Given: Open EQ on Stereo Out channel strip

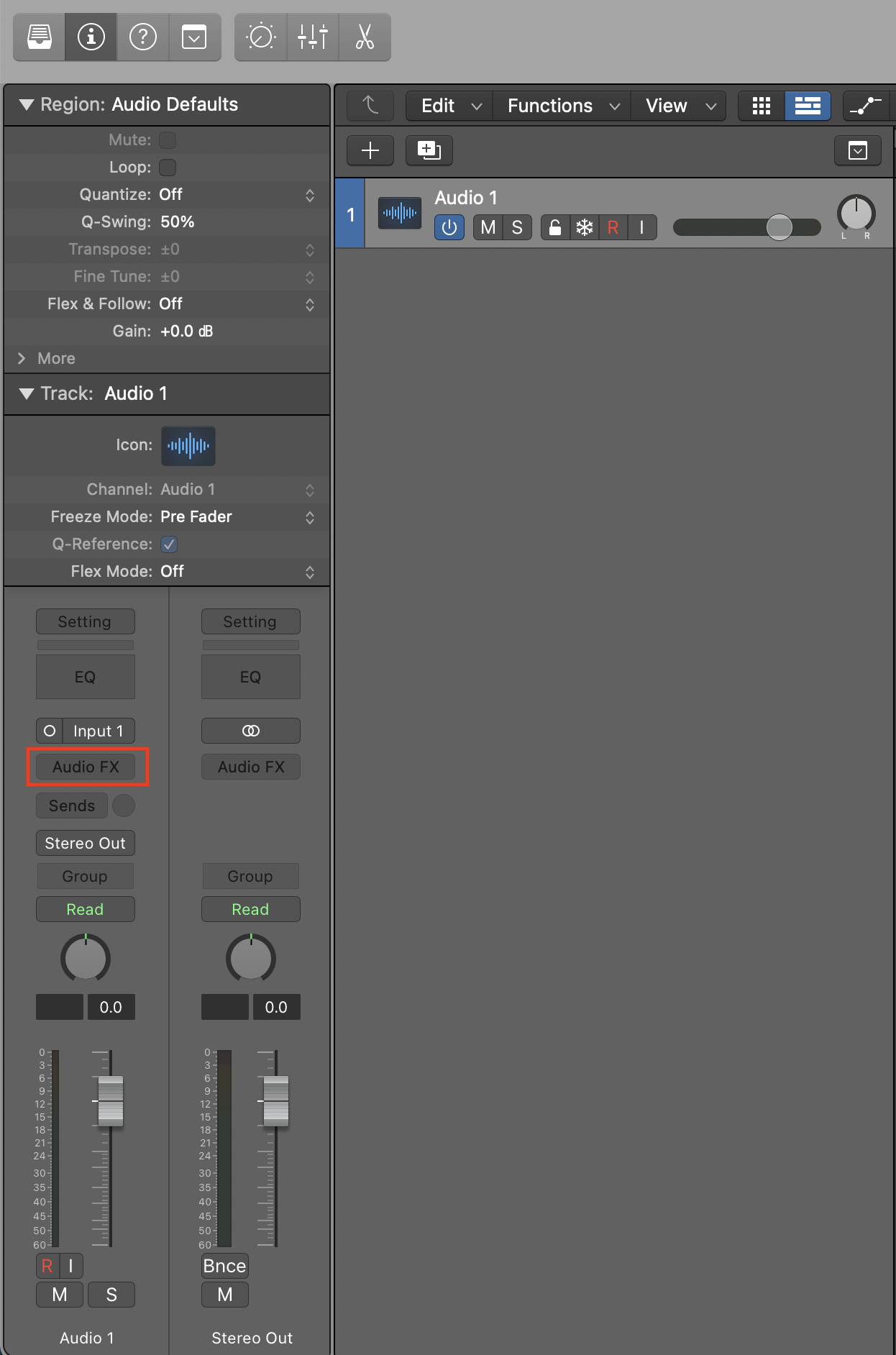Looking at the screenshot, I should click(x=250, y=677).
